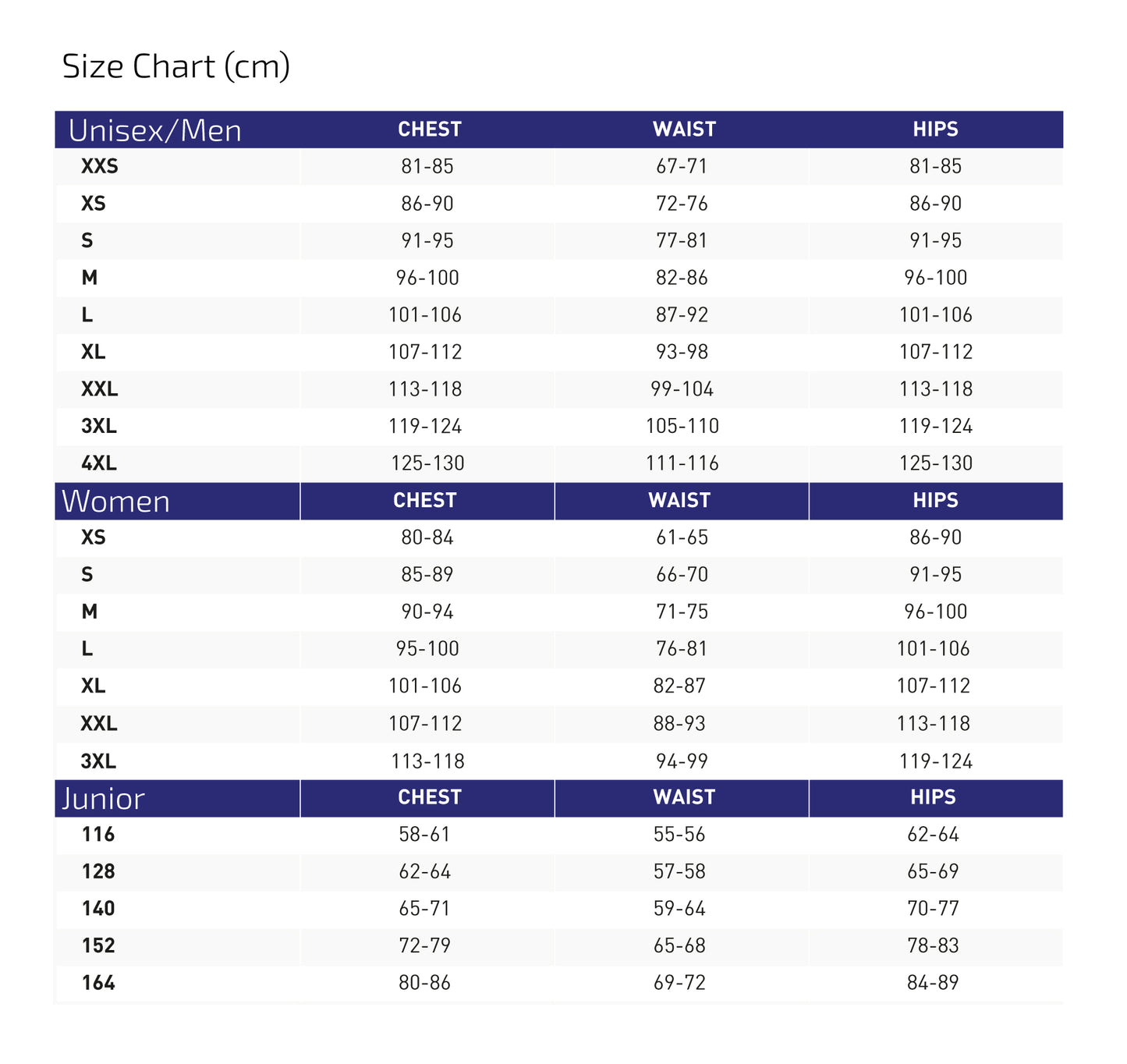This screenshot has width=1127, height=1064.
Task: Select the Women section header
Action: click(115, 502)
